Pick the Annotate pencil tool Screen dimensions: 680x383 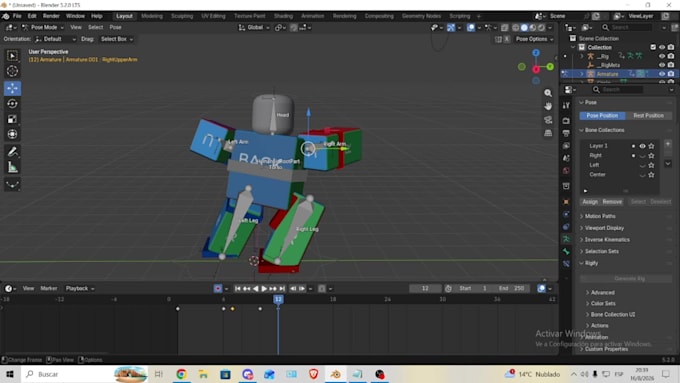click(x=12, y=152)
